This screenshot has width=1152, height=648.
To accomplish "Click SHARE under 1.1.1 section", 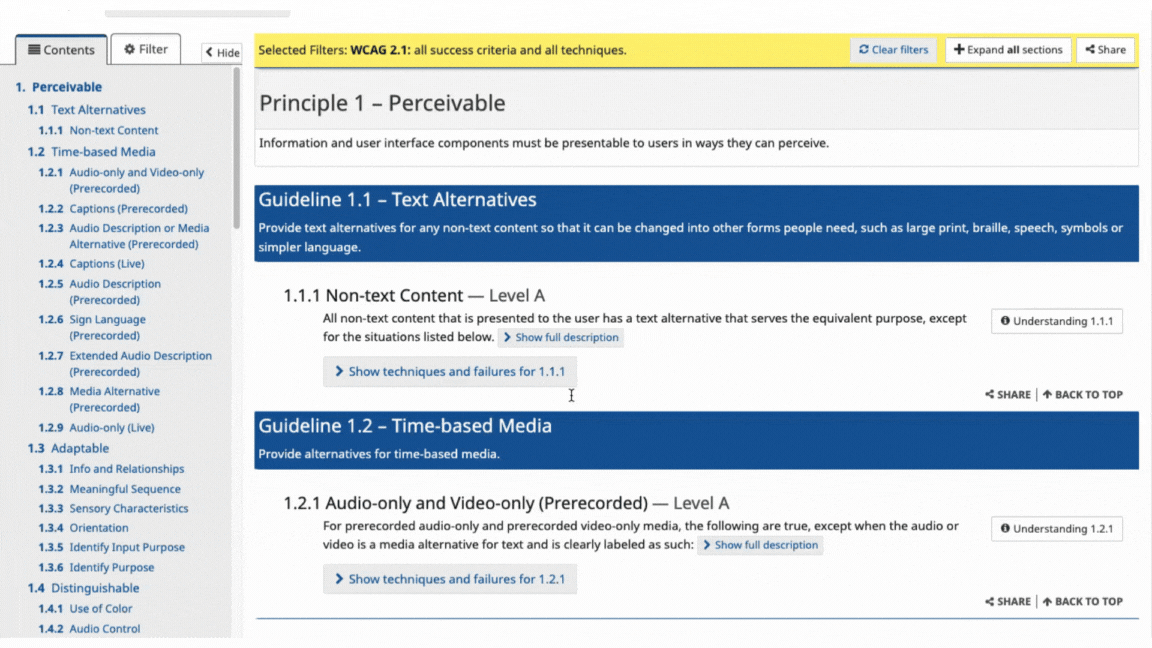I will (1007, 395).
